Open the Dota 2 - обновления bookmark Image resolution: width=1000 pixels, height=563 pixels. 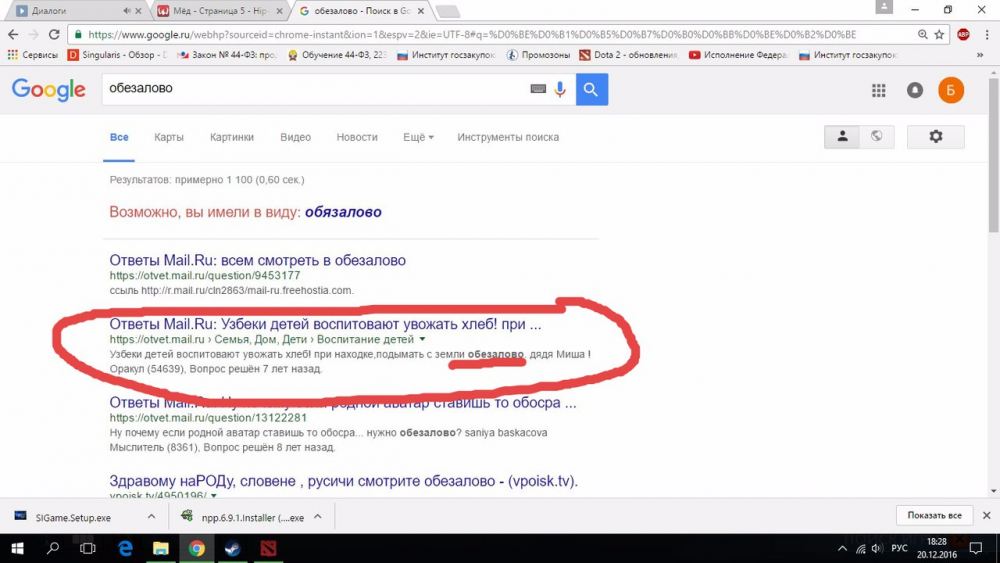628,55
